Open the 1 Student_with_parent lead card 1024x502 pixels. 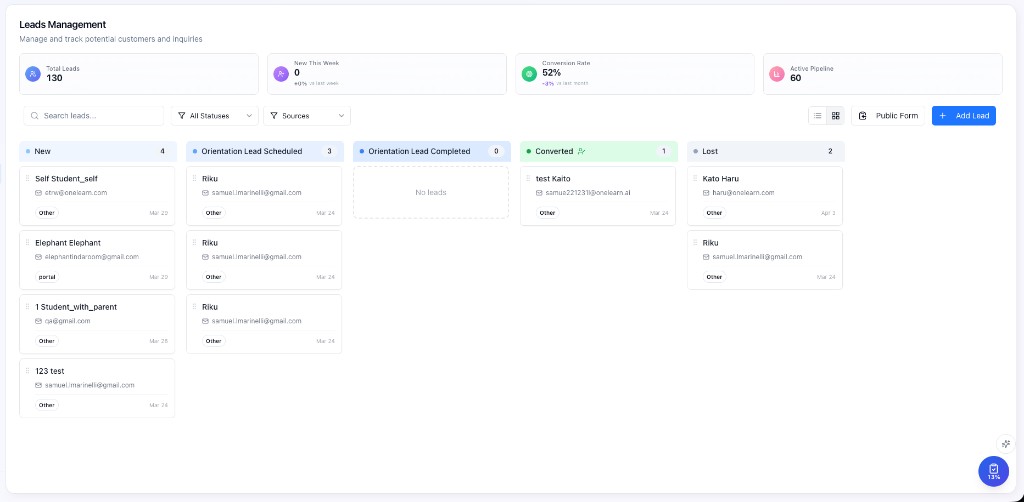point(97,324)
